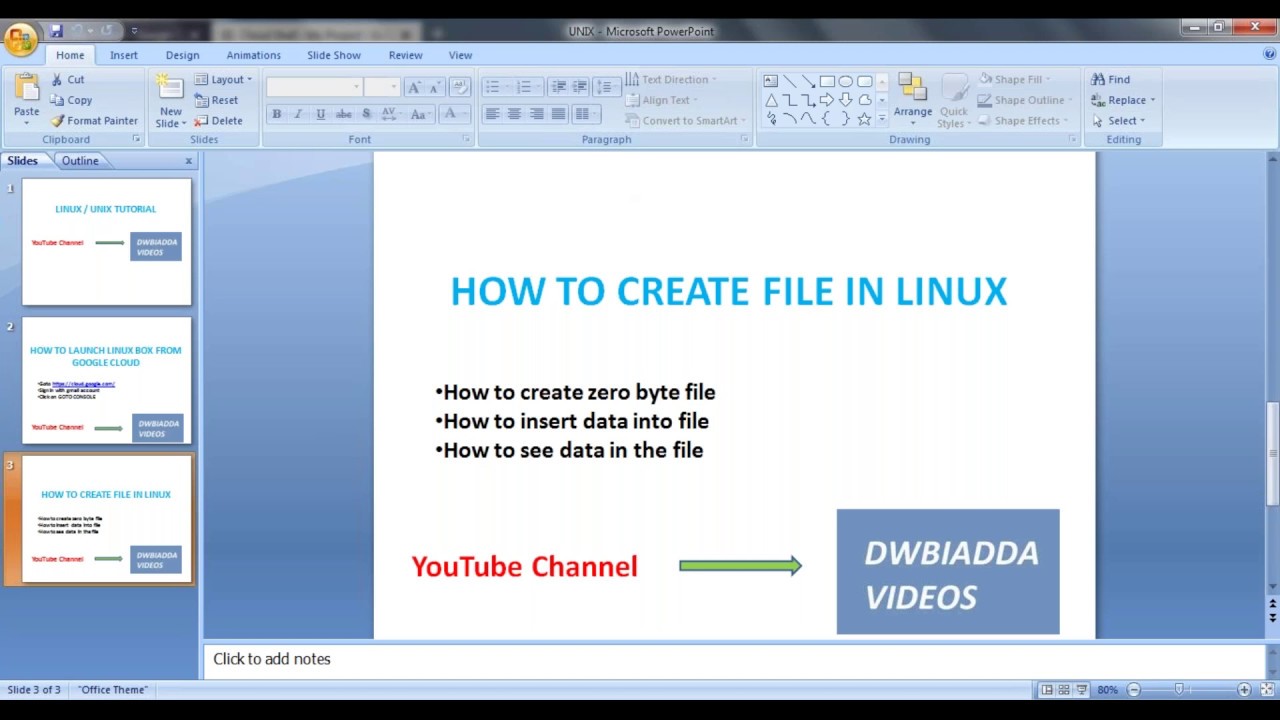
Task: Open the Select dropdown in Editing
Action: [x=1119, y=121]
